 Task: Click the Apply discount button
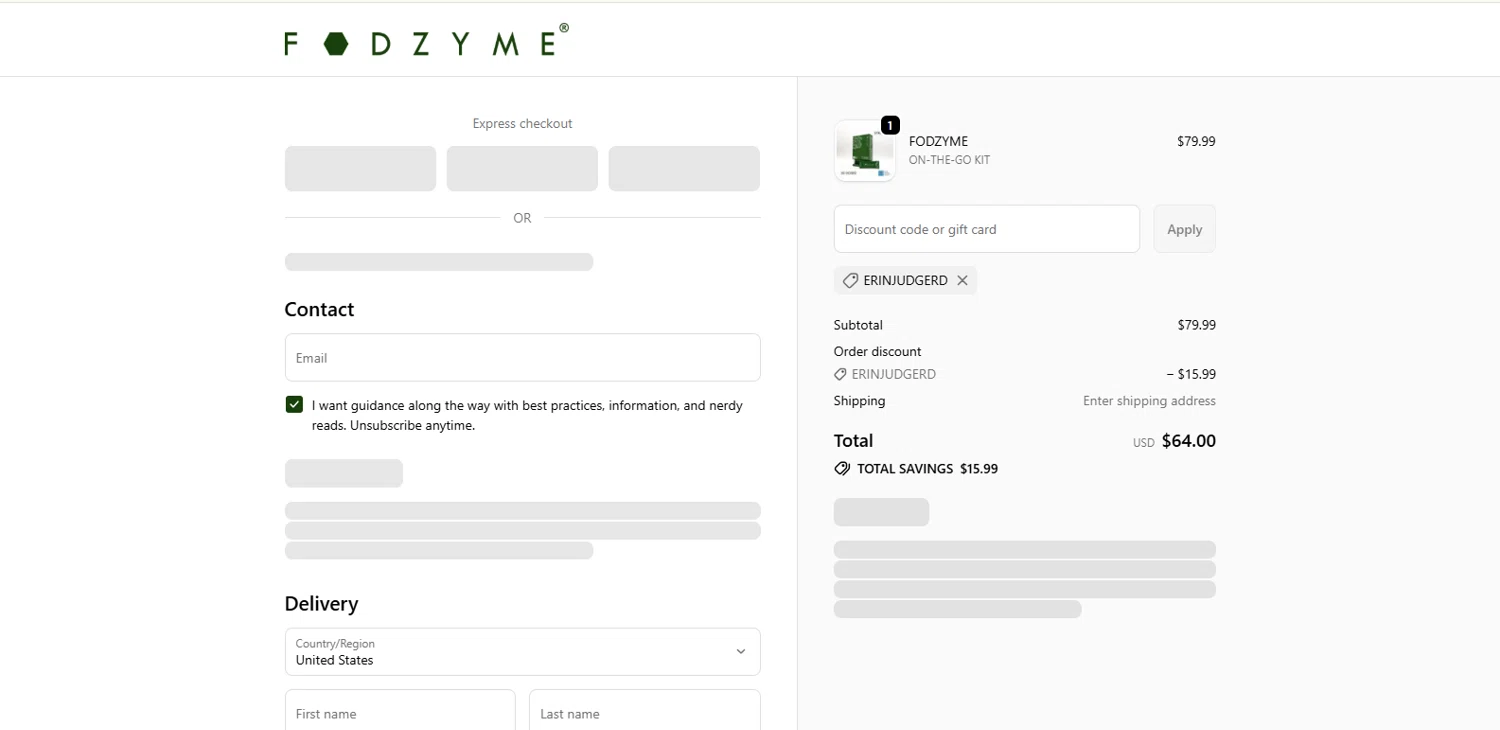pos(1185,229)
